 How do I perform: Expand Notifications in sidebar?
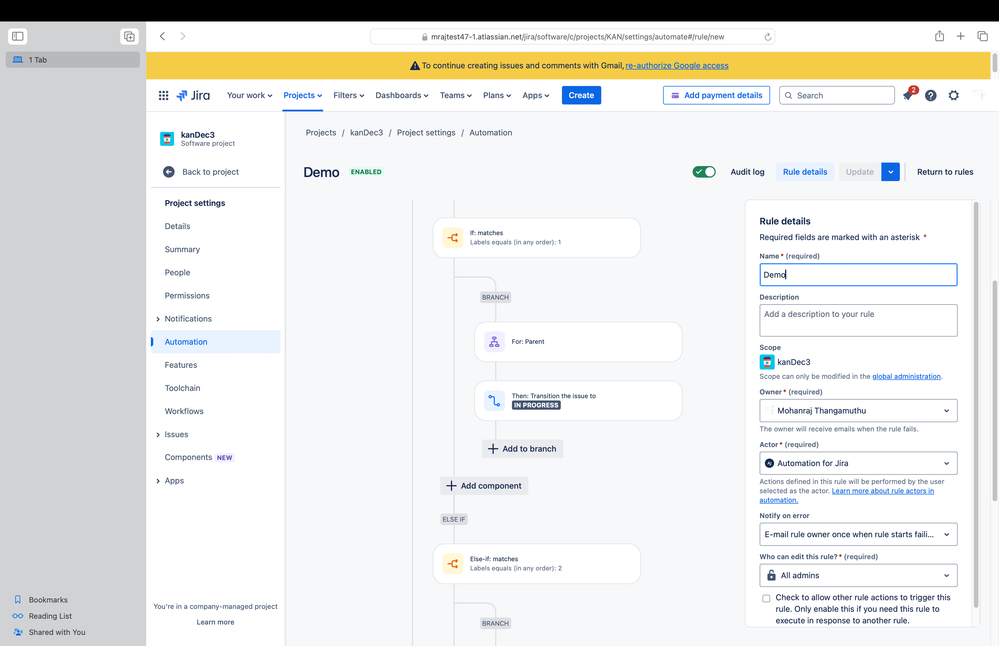158,319
